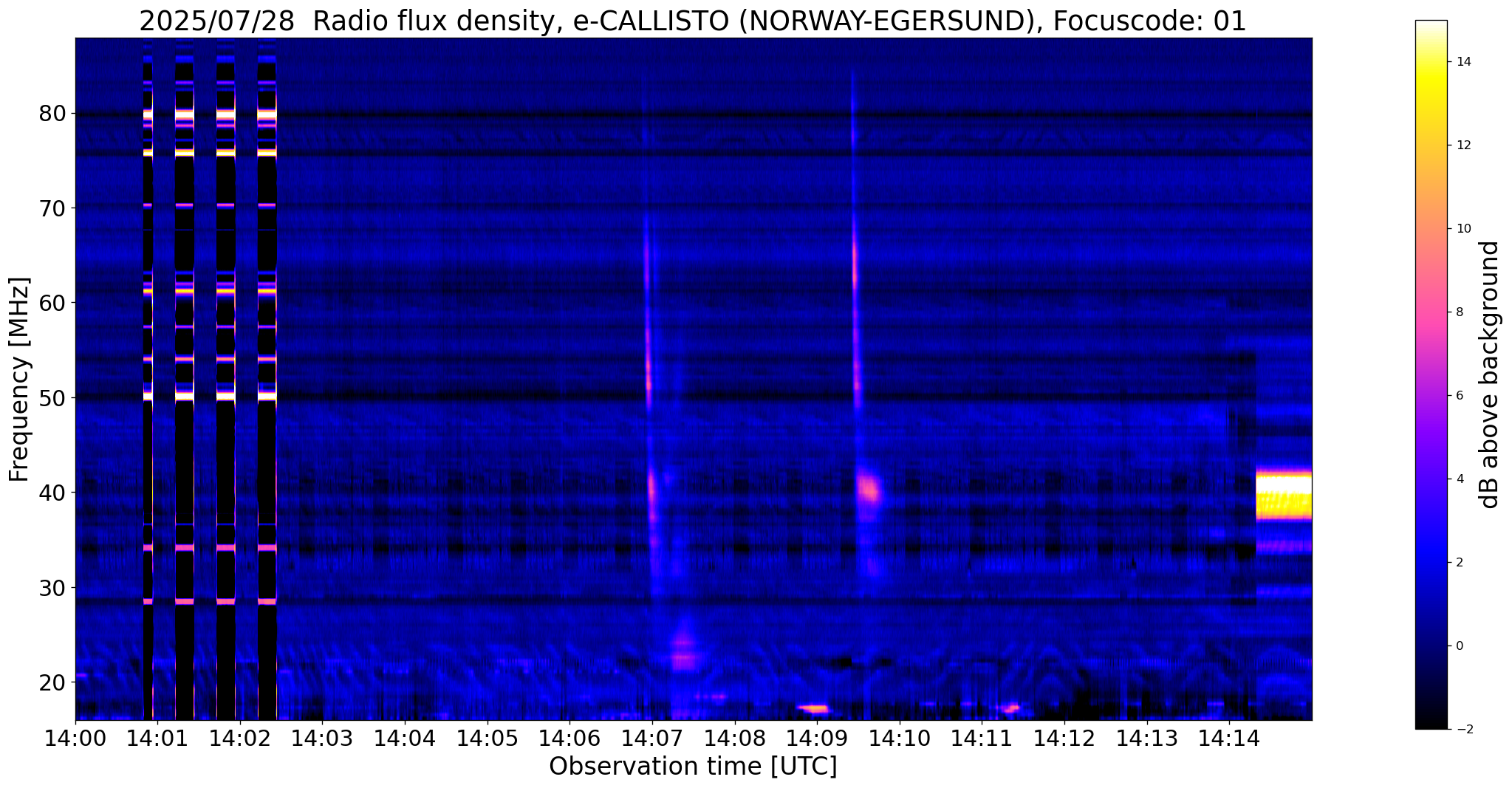Click the colorbar tick label 4
The width and height of the screenshot is (1512, 788).
1458,479
